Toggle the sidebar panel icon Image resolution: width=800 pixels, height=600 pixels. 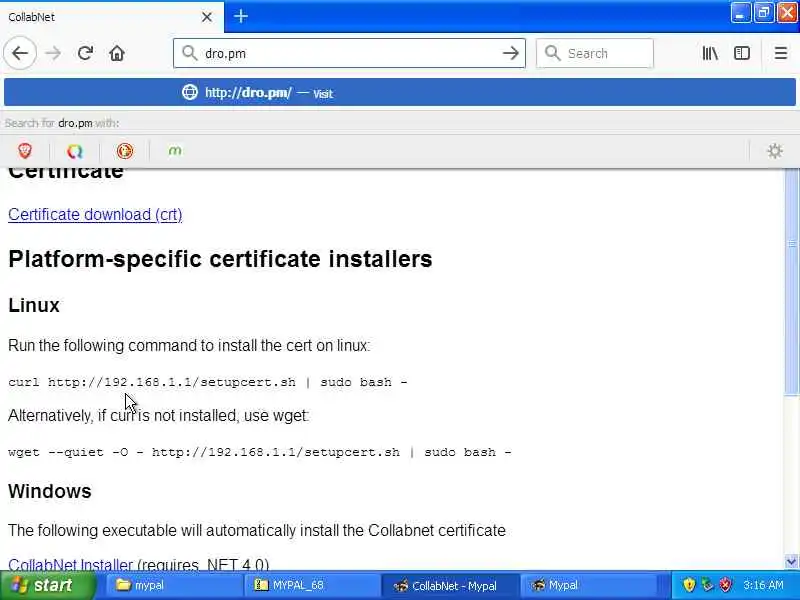coord(741,53)
